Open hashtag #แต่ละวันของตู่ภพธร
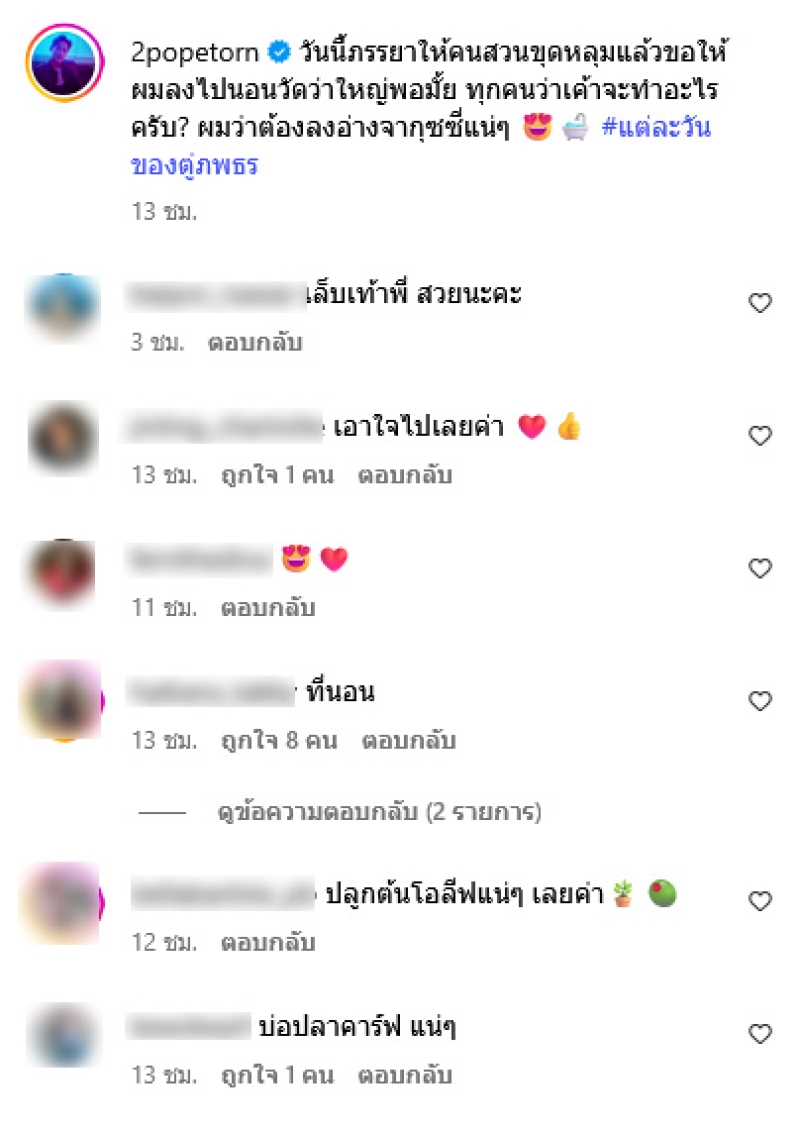 pyautogui.click(x=421, y=146)
